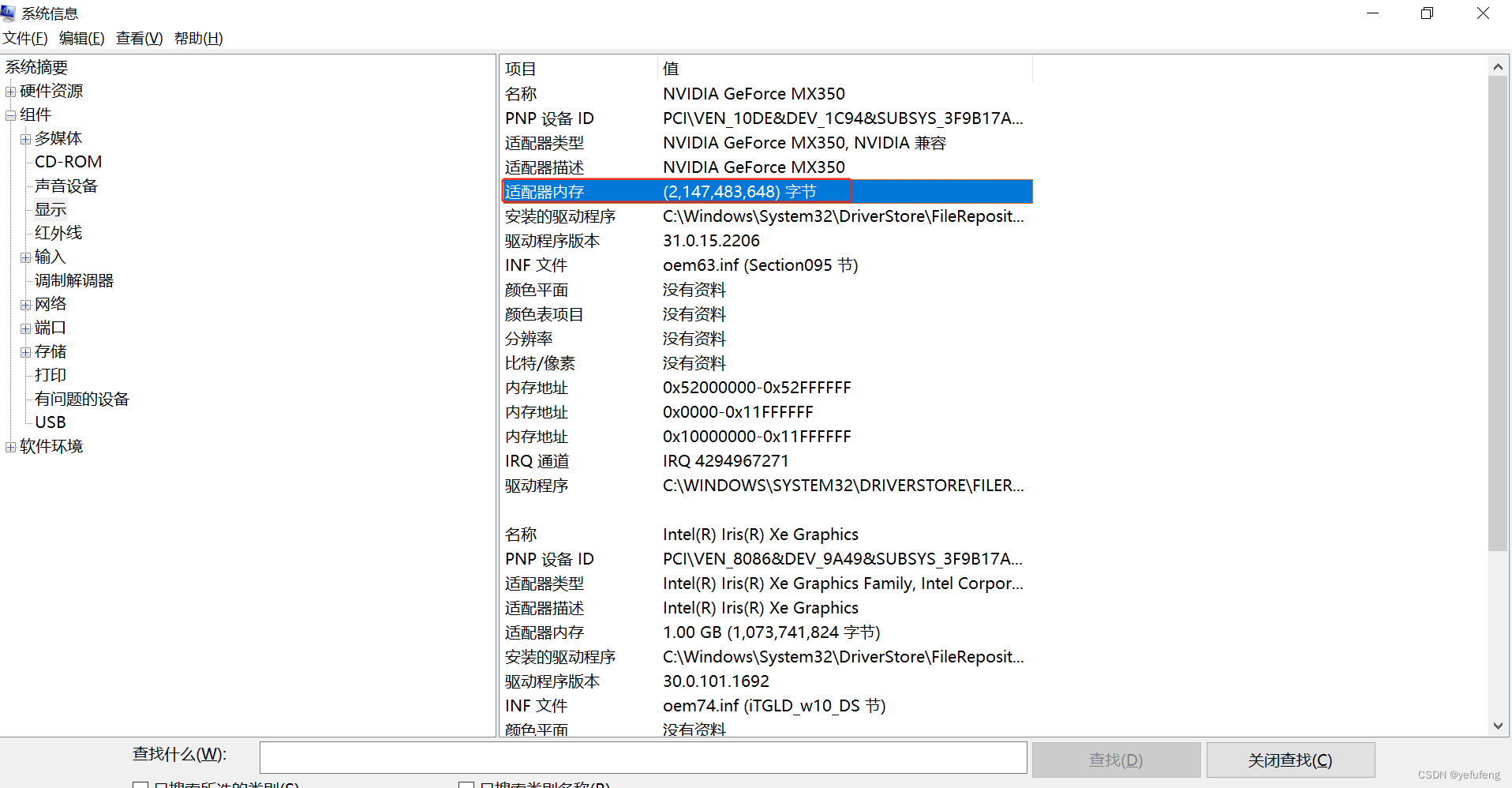
Task: Select 名称 Intel(R) Iris(R) Xe Graphics row
Action: [767, 535]
